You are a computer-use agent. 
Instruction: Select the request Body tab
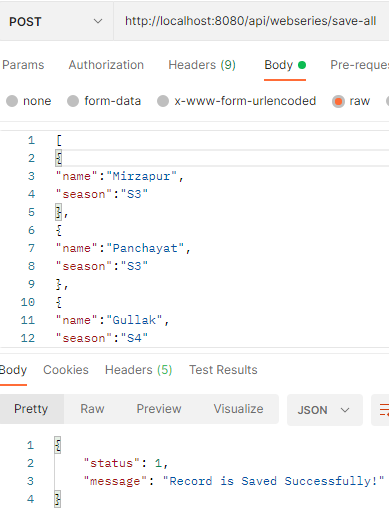pos(285,65)
